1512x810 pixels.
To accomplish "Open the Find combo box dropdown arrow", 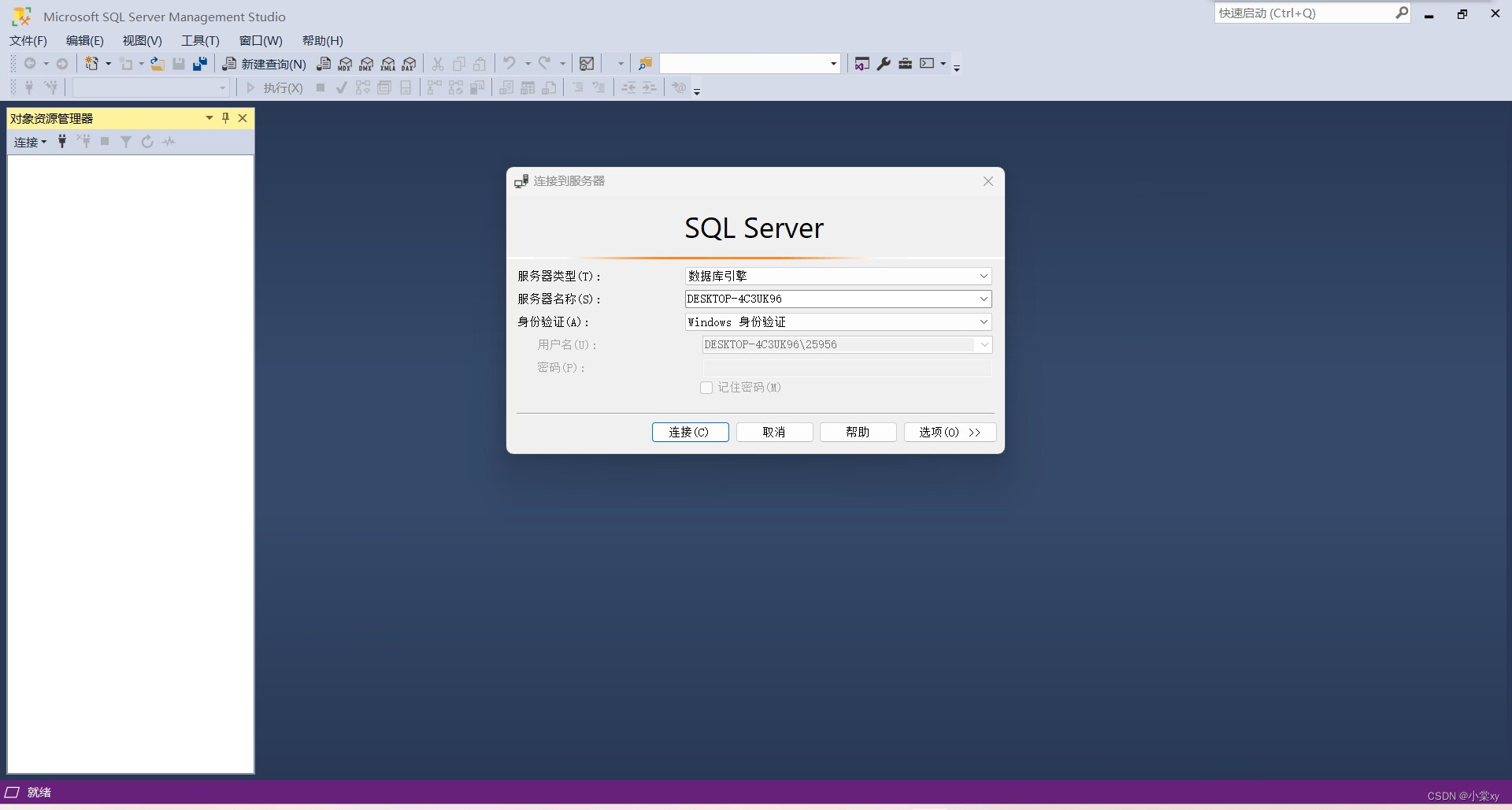I will (833, 64).
